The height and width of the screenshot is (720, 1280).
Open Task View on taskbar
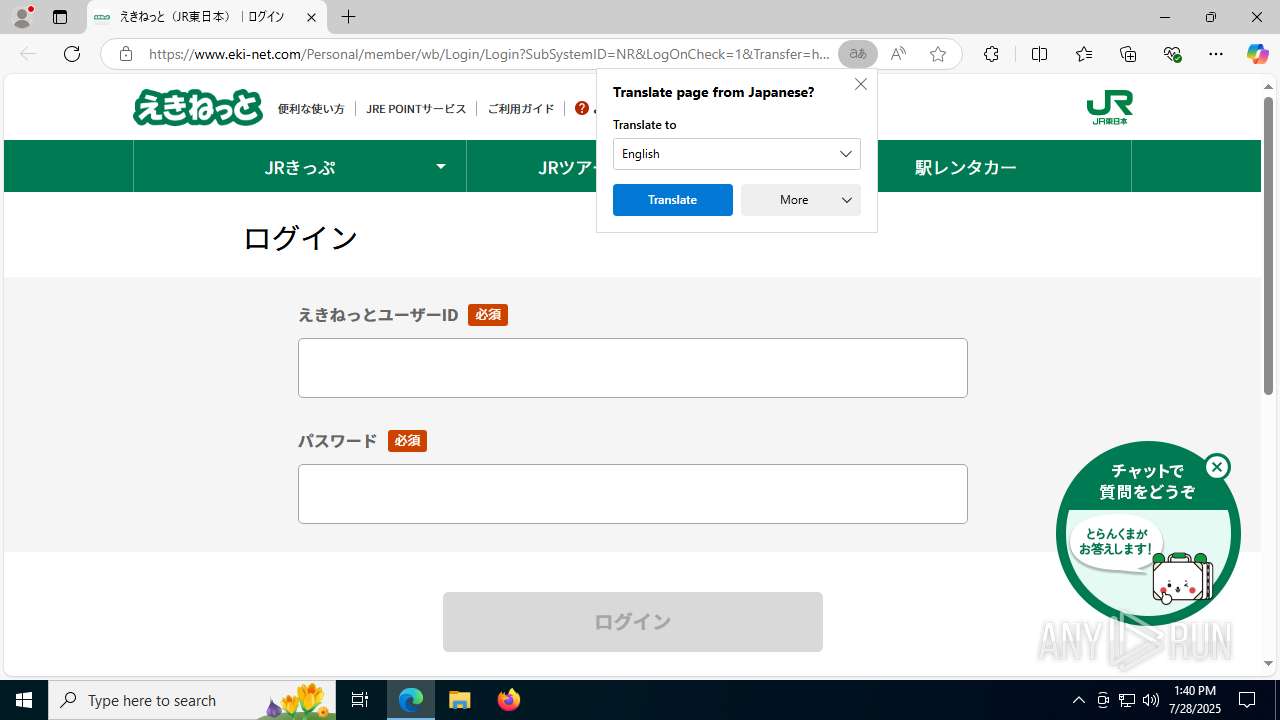point(360,700)
